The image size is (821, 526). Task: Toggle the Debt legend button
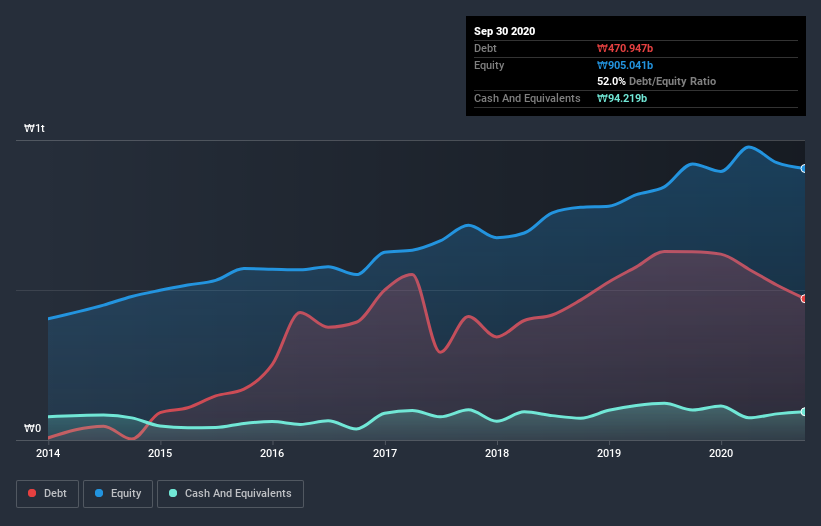click(48, 494)
